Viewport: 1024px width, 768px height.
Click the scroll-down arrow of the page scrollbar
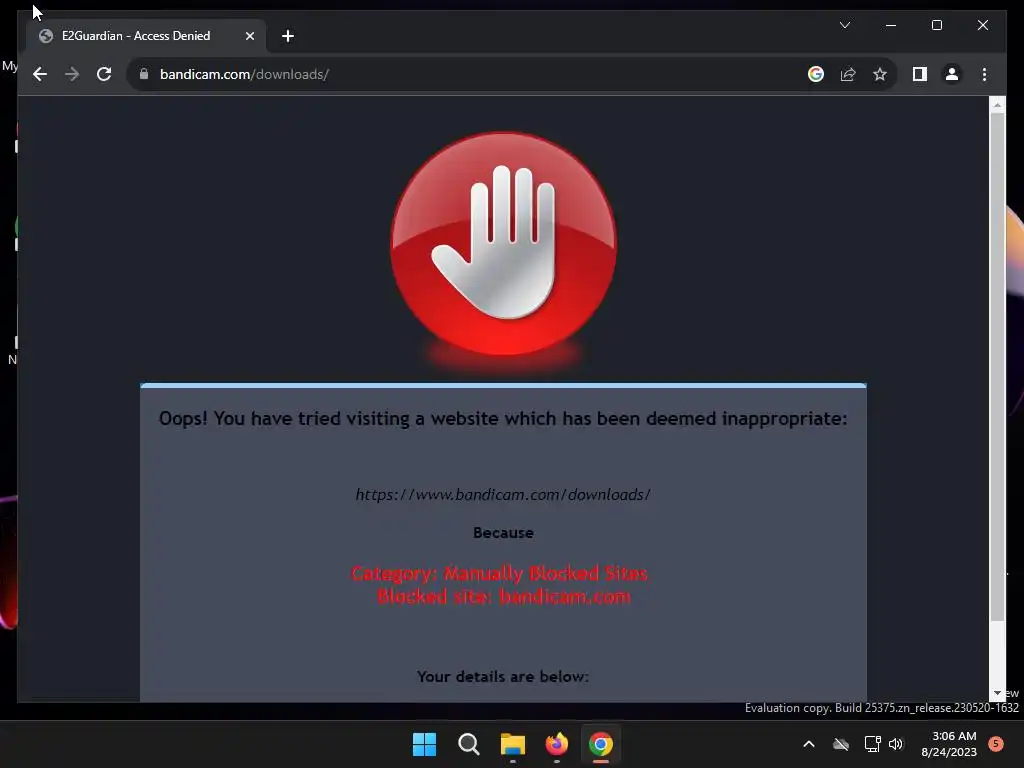click(x=997, y=694)
